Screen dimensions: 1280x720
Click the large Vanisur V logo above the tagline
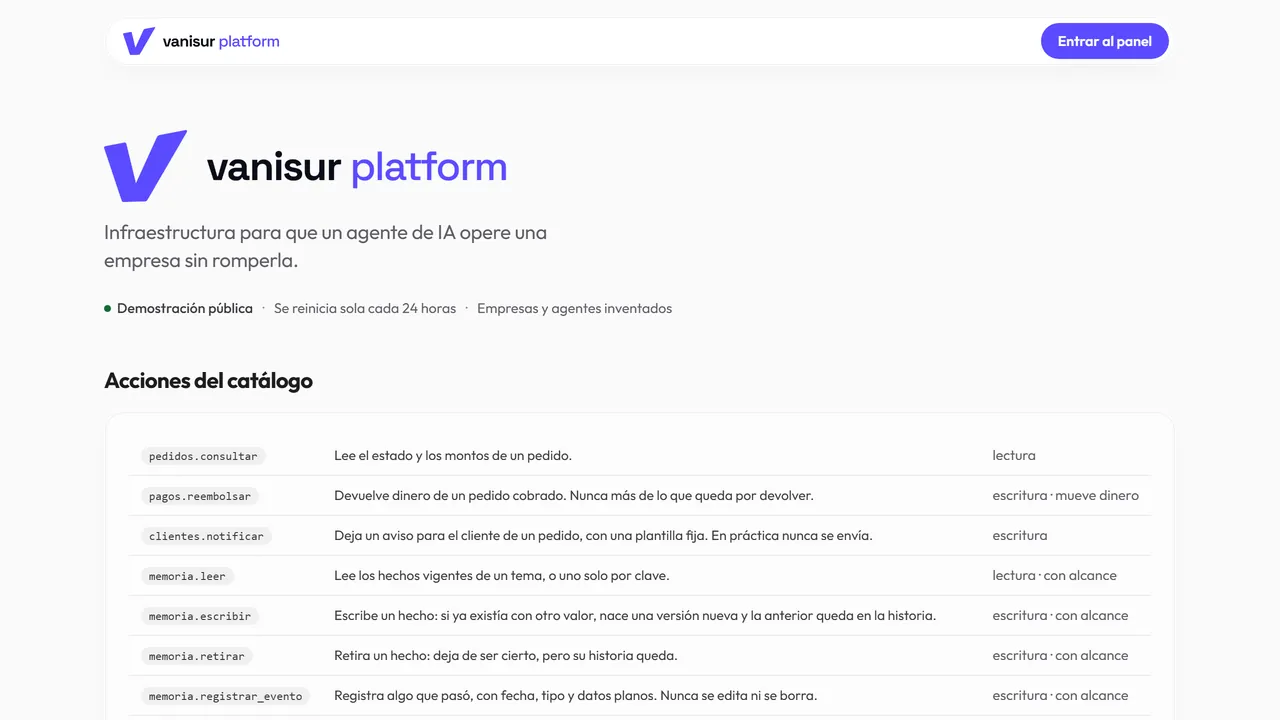[145, 166]
